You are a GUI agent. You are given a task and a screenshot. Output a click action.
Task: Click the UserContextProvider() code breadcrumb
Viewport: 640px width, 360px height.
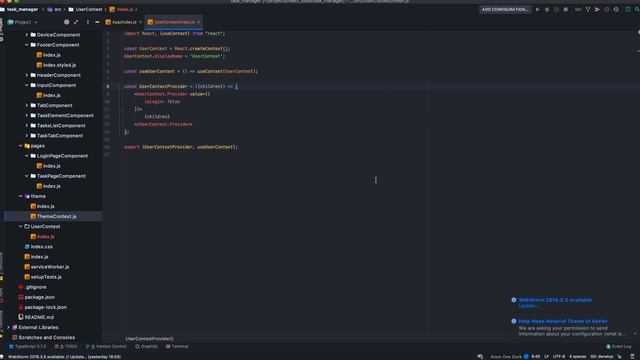pyautogui.click(x=149, y=339)
